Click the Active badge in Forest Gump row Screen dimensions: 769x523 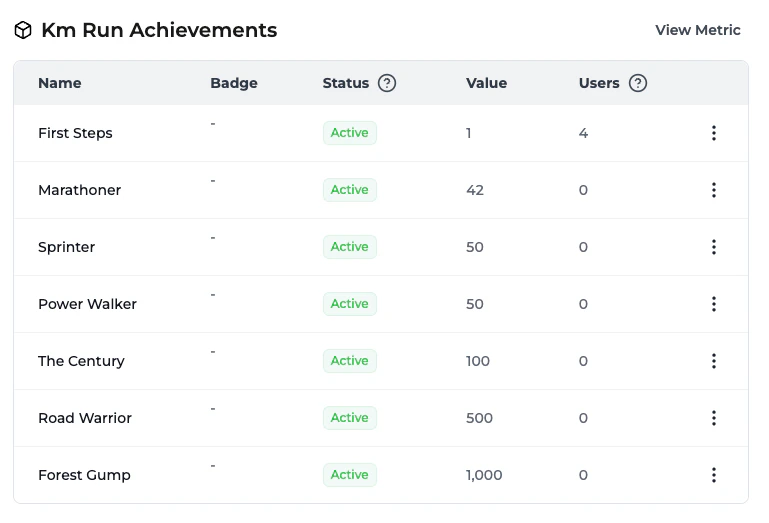tap(349, 475)
